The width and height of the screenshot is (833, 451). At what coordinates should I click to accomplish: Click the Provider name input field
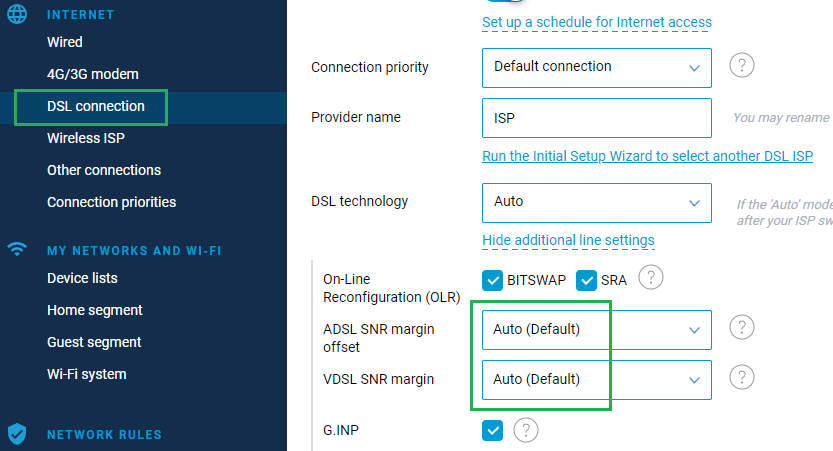pyautogui.click(x=596, y=117)
